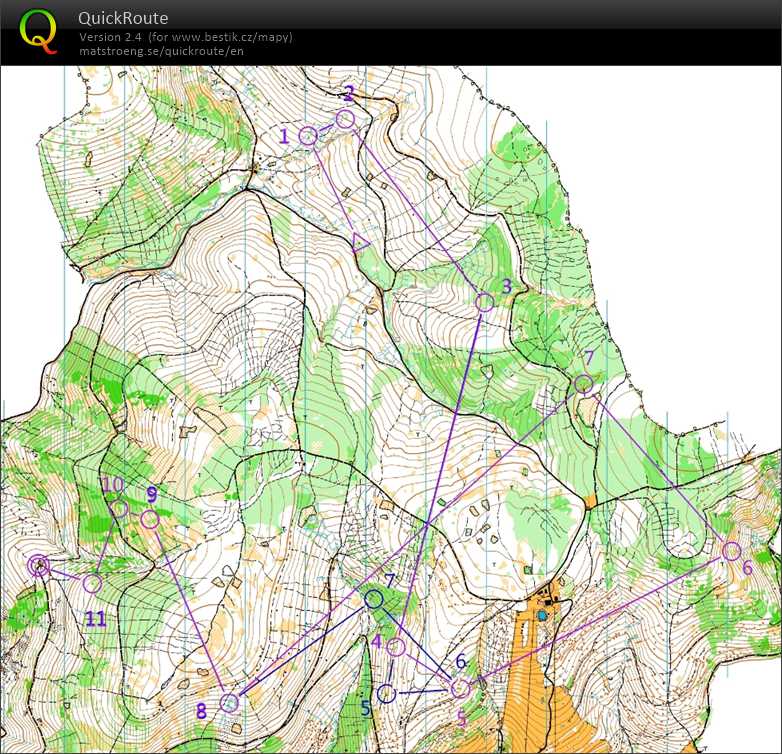Click the QuickRoute Q logo
Viewport: 782px width, 754px height.
tap(39, 31)
